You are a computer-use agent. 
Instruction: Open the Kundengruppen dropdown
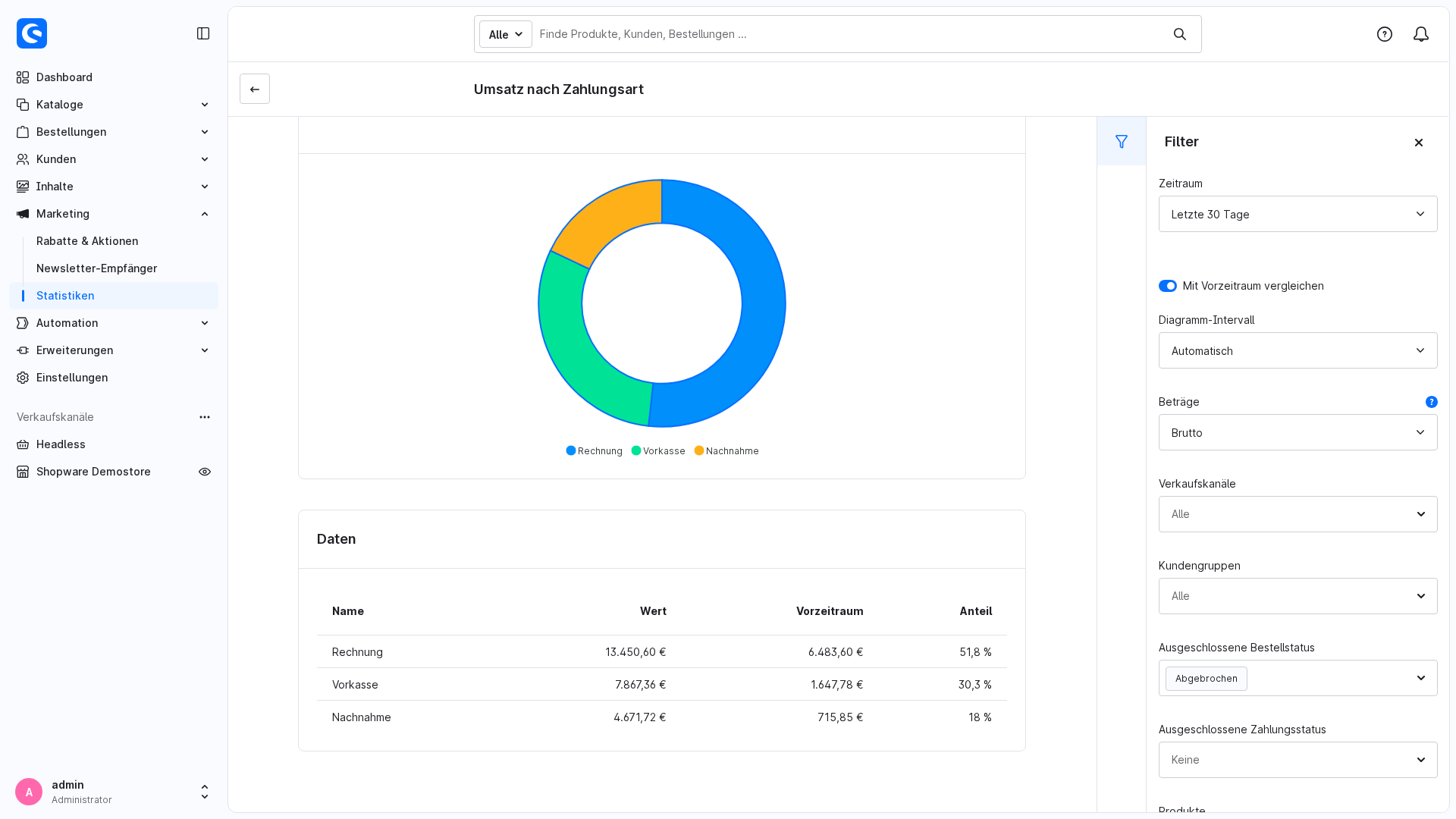[1298, 596]
